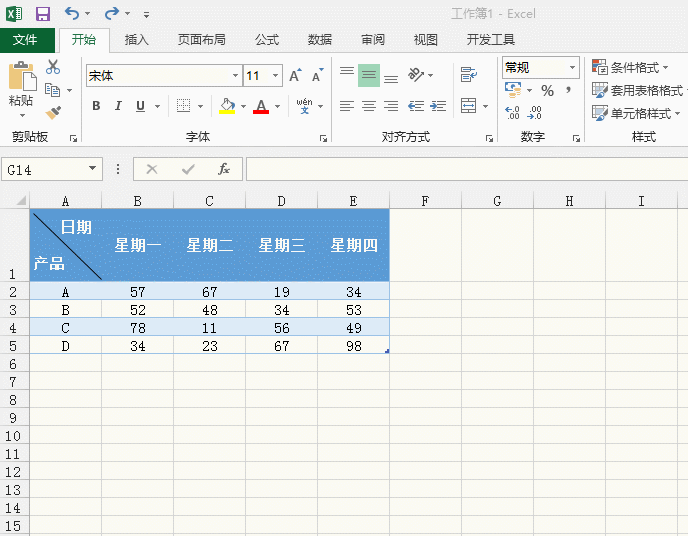688x536 pixels.
Task: Save the workbook using the floppy icon
Action: (43, 14)
